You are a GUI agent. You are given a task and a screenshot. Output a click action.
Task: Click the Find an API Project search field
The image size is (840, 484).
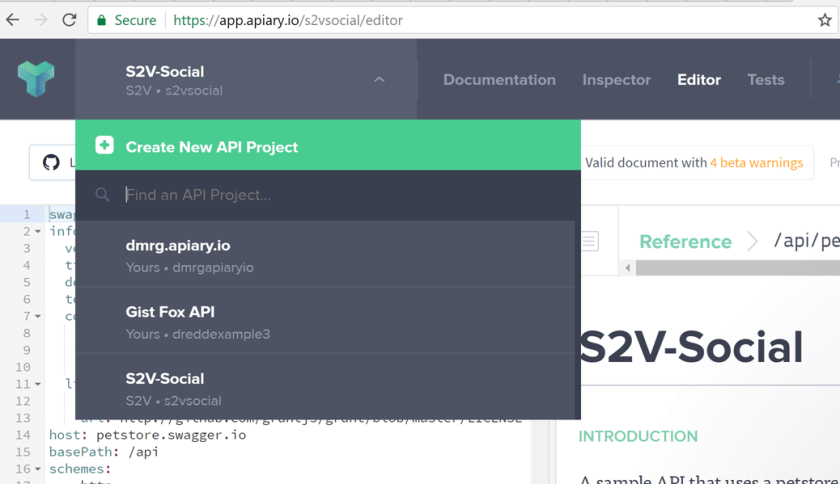340,195
